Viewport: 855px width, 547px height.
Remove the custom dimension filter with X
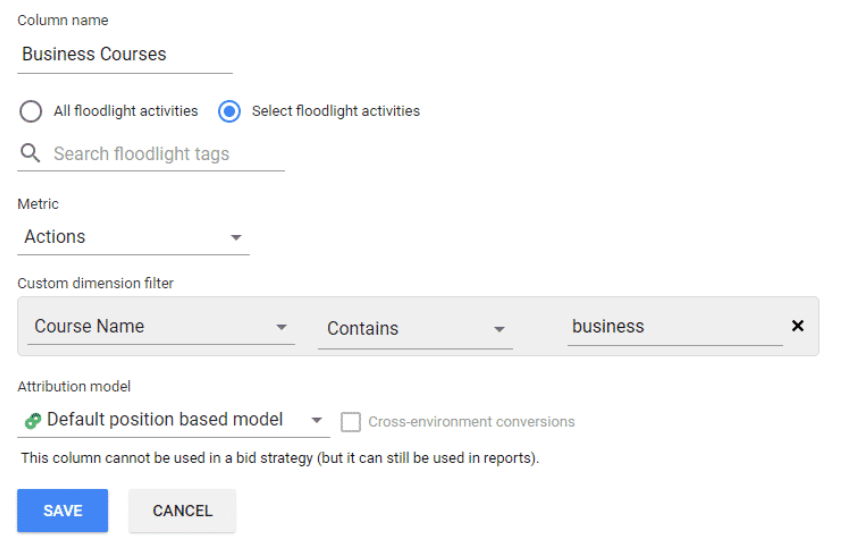[798, 326]
